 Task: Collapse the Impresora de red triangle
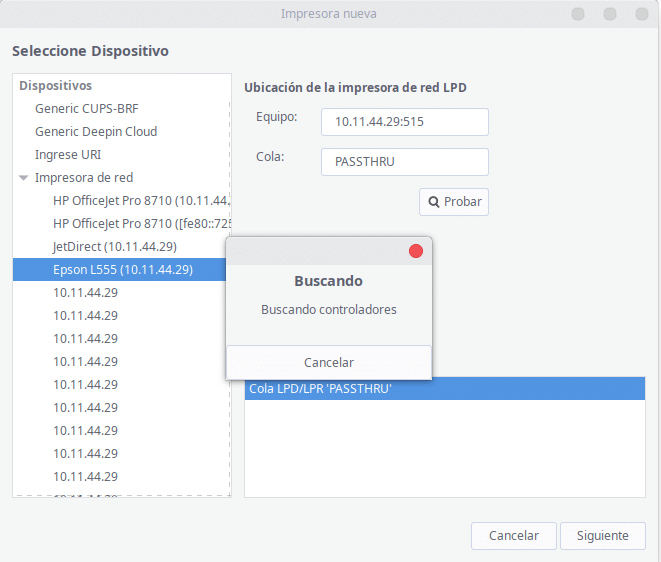23,178
